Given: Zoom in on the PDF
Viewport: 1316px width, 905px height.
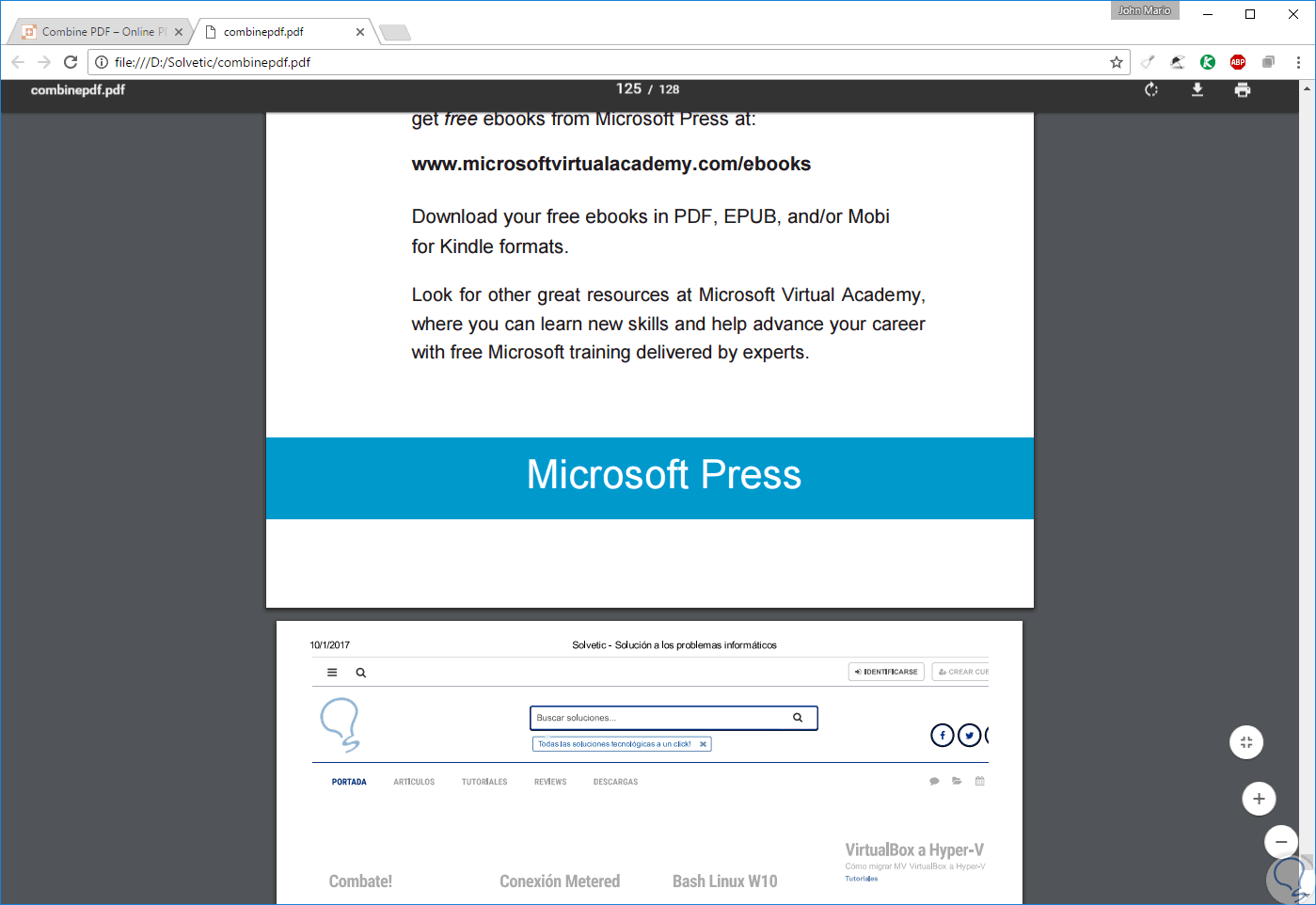Looking at the screenshot, I should [x=1259, y=799].
